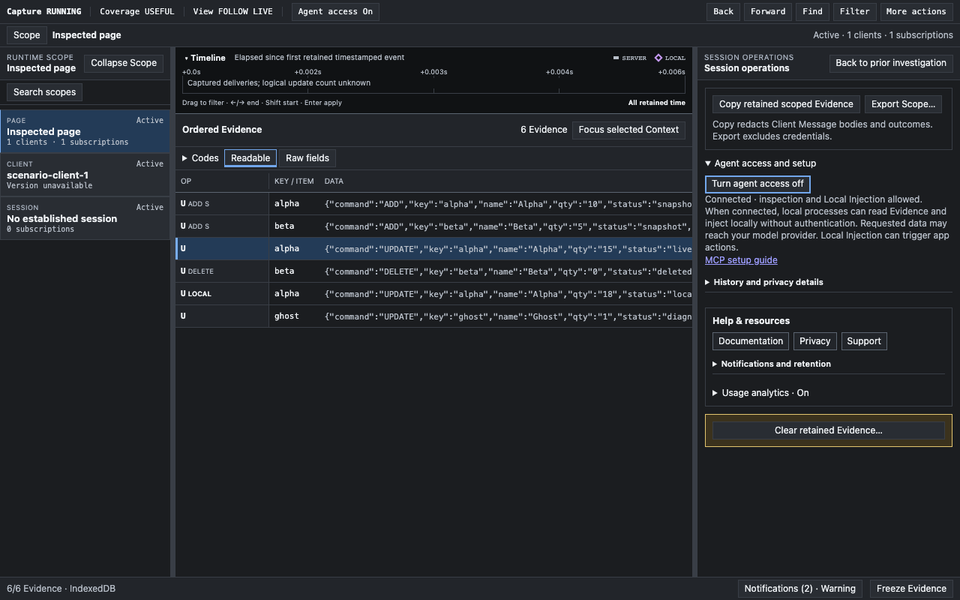
Task: Open the Find tool
Action: 812,12
